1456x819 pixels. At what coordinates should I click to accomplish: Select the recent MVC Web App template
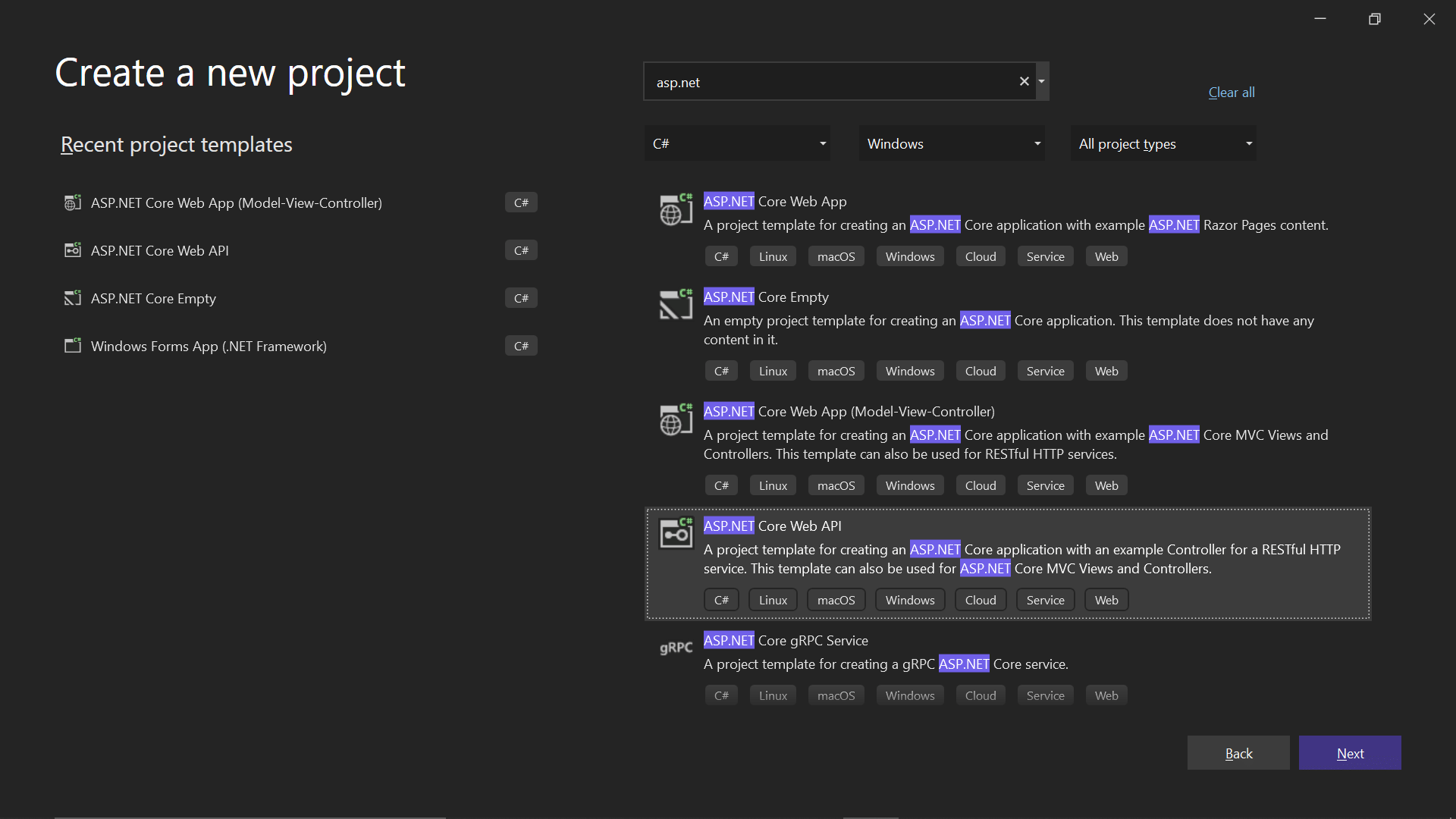pos(237,202)
